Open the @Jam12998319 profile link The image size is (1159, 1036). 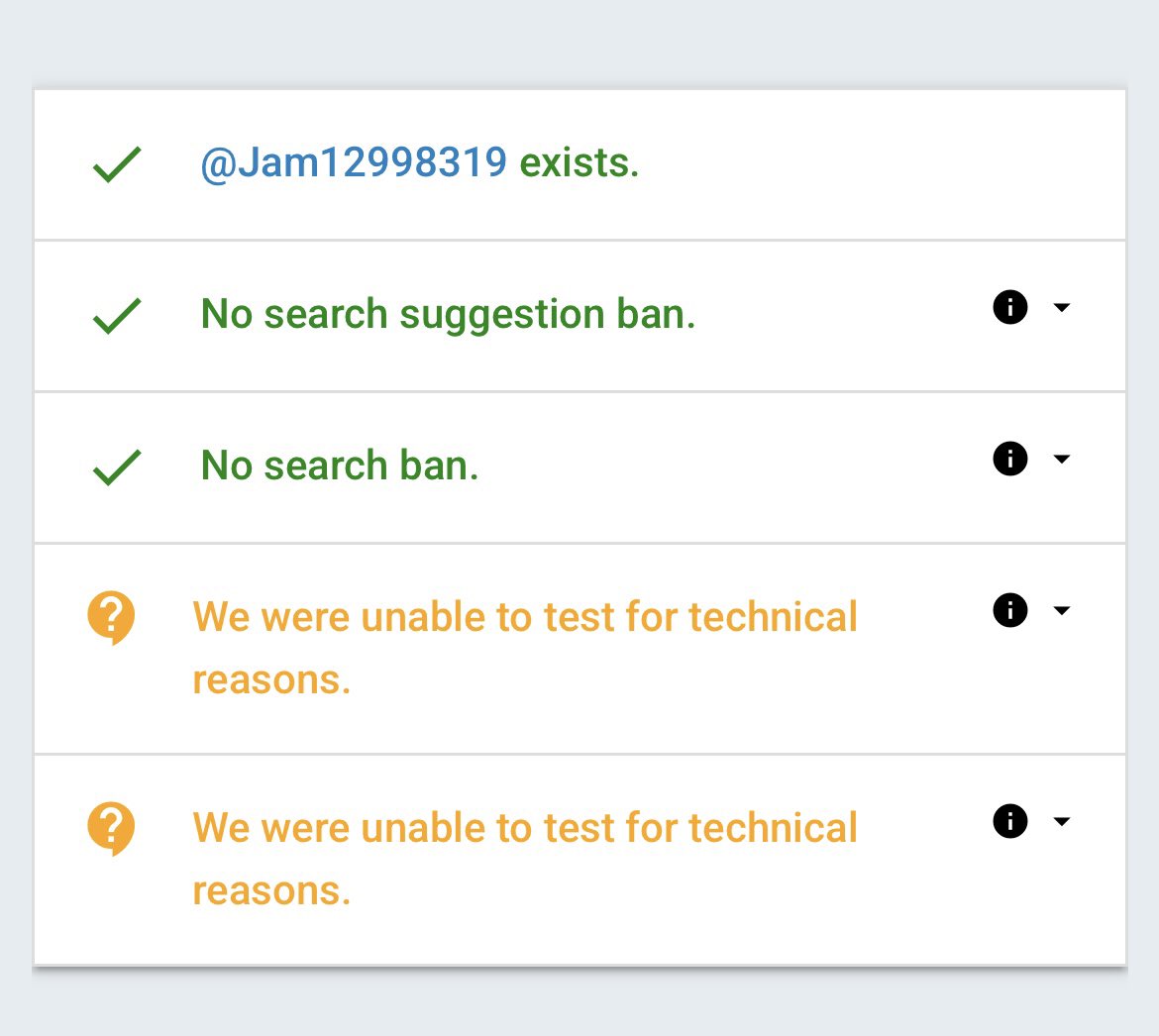[354, 163]
